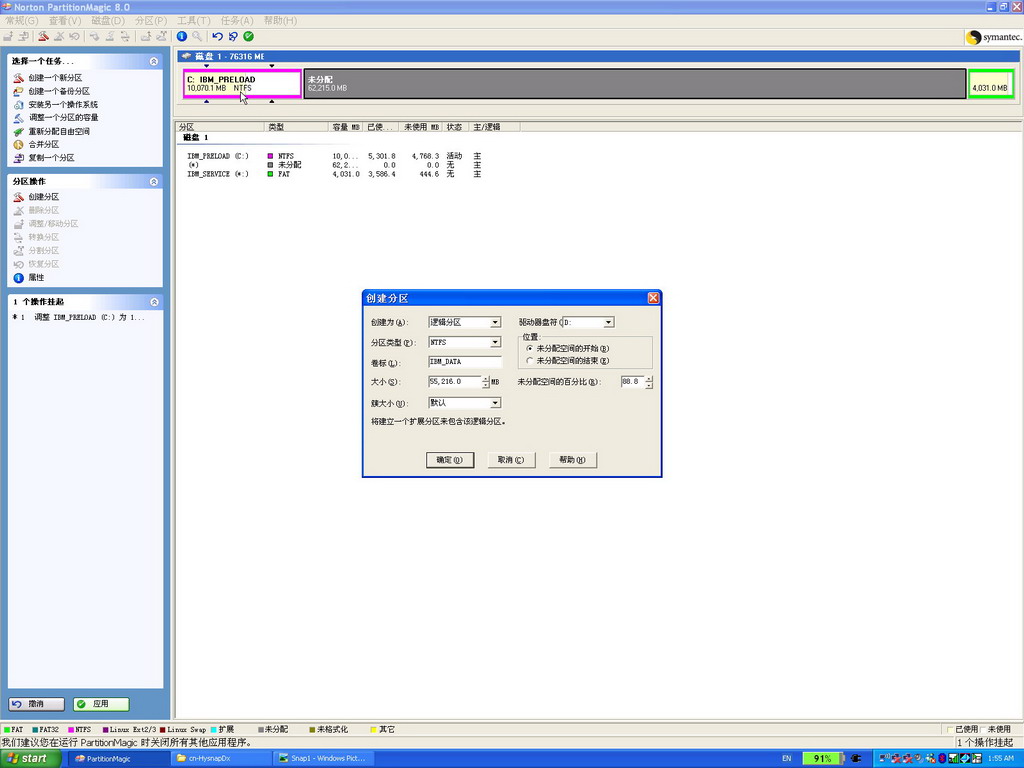Collapse the 分区操作 panel
This screenshot has width=1024, height=768.
click(x=154, y=182)
